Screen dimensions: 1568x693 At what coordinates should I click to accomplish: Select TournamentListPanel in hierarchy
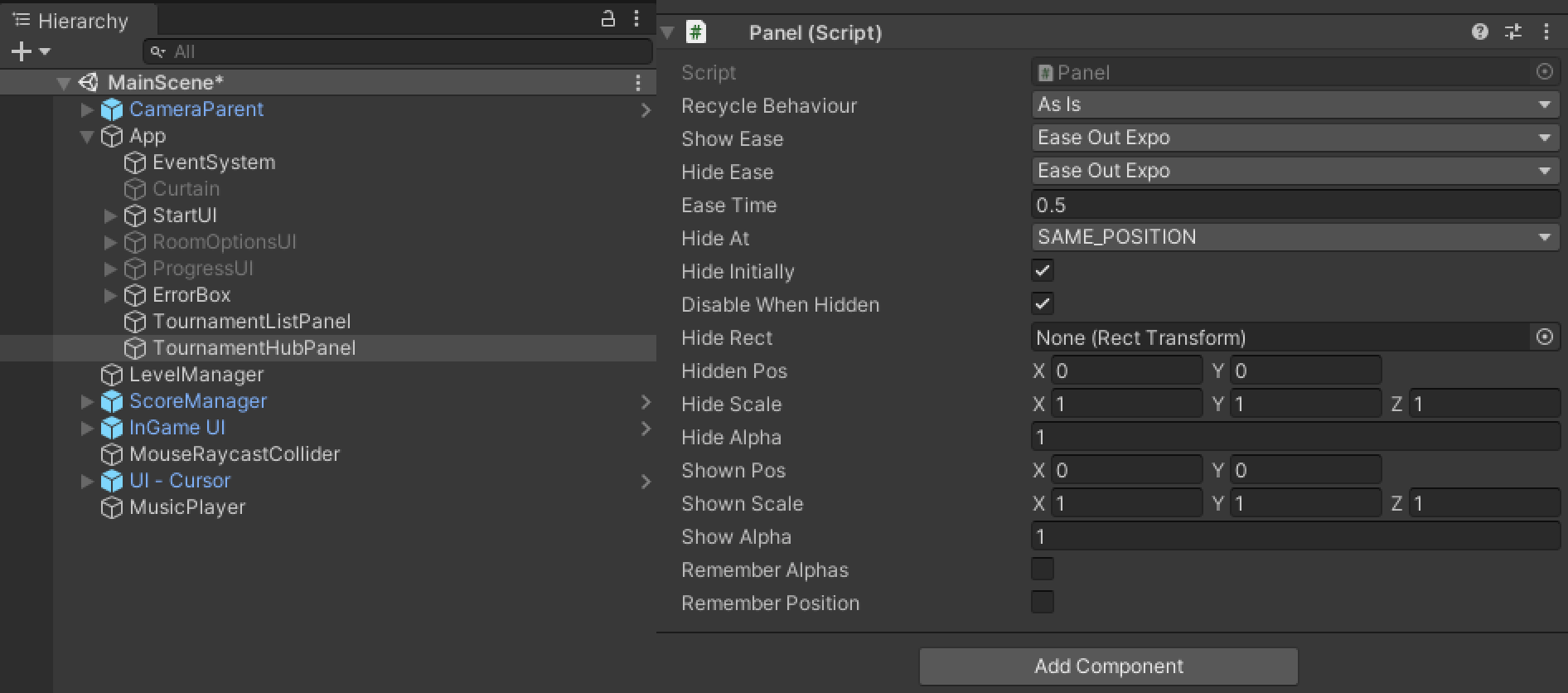click(x=251, y=322)
